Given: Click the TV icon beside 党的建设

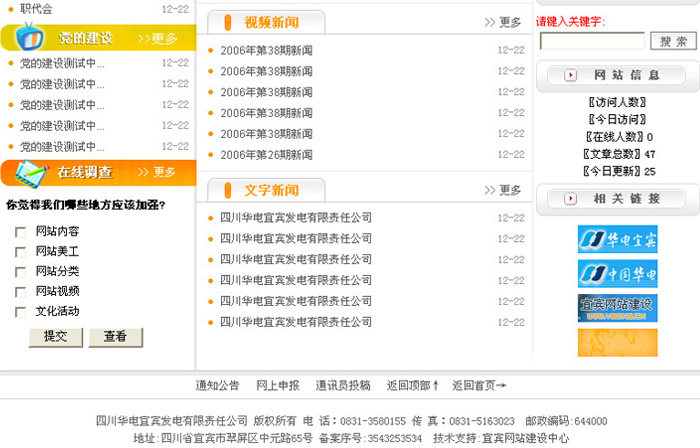Looking at the screenshot, I should tap(27, 37).
